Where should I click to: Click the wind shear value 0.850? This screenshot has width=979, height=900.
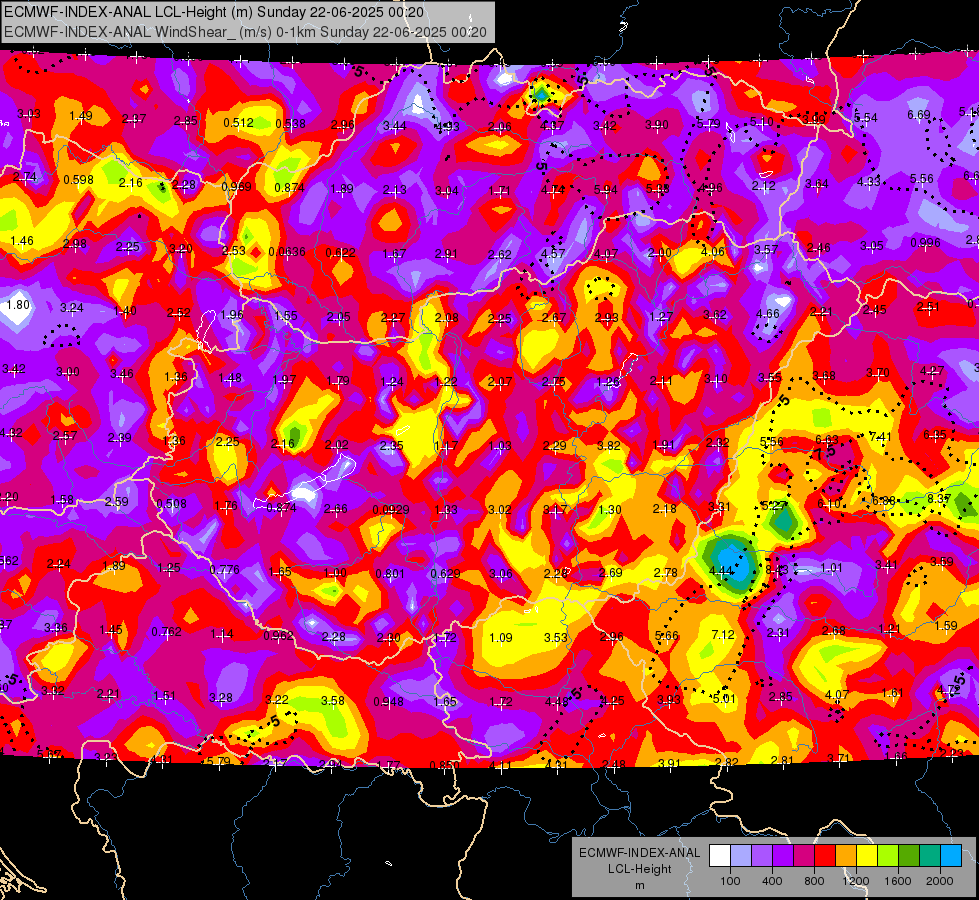point(445,764)
